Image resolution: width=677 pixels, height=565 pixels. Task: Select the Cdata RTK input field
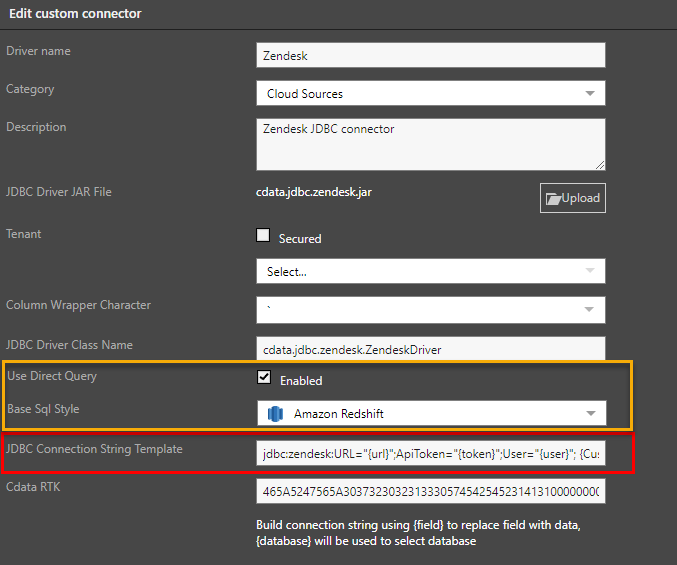click(x=430, y=493)
